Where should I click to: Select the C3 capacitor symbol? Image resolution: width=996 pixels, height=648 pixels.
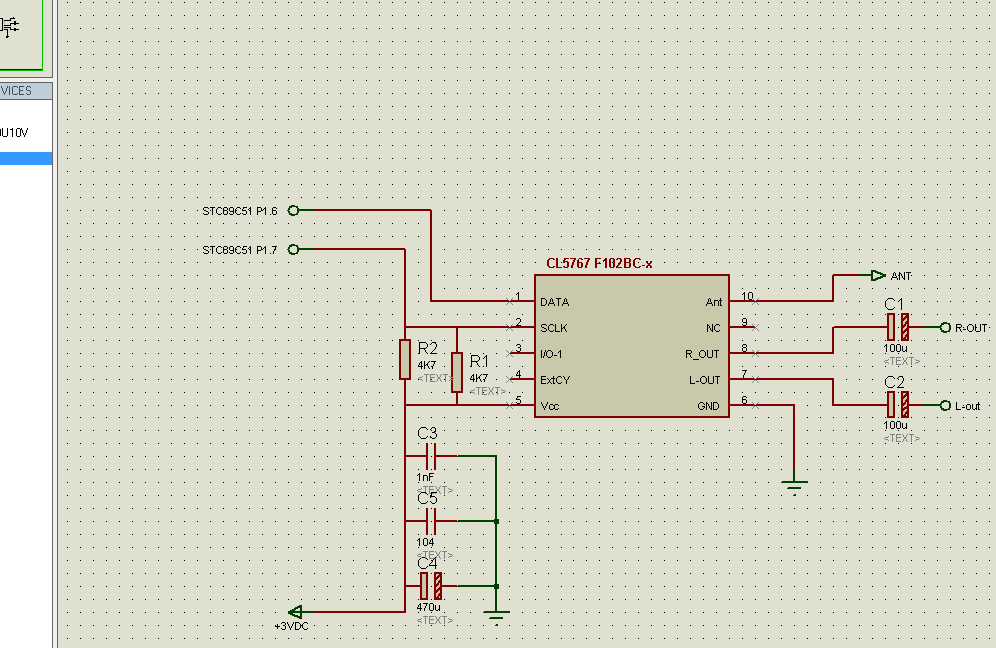click(431, 456)
